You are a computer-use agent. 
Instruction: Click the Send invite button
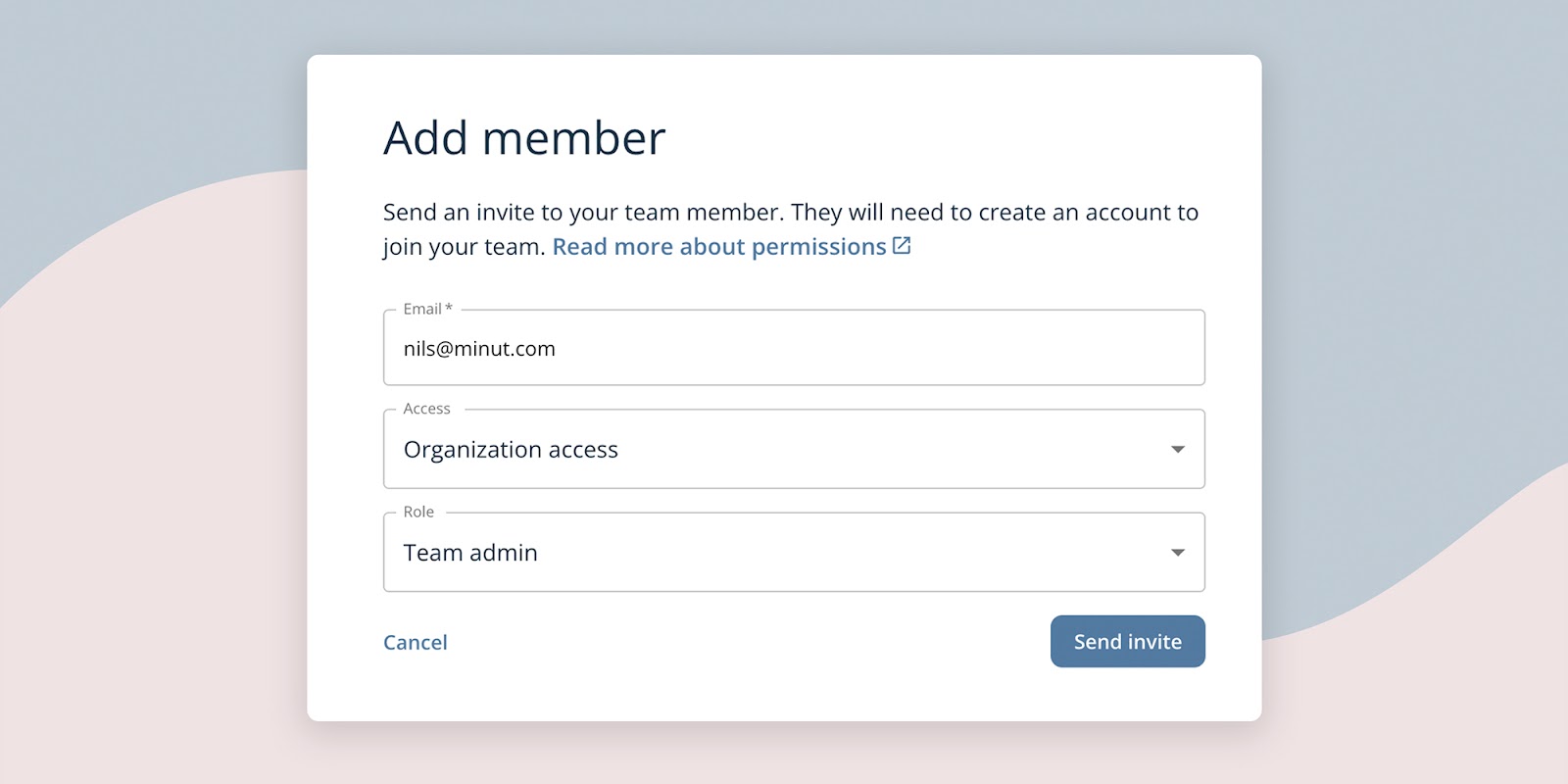(x=1127, y=642)
